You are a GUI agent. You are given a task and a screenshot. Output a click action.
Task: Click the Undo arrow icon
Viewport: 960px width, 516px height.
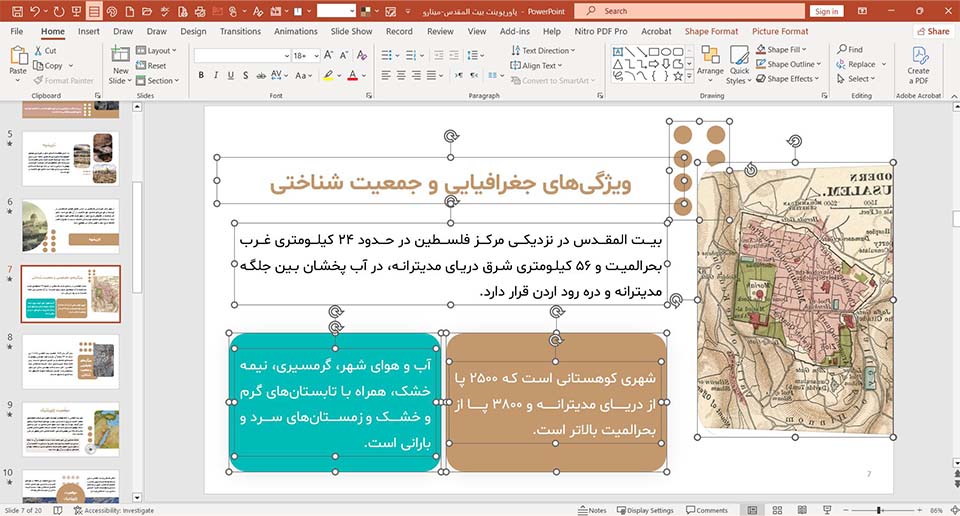(35, 11)
